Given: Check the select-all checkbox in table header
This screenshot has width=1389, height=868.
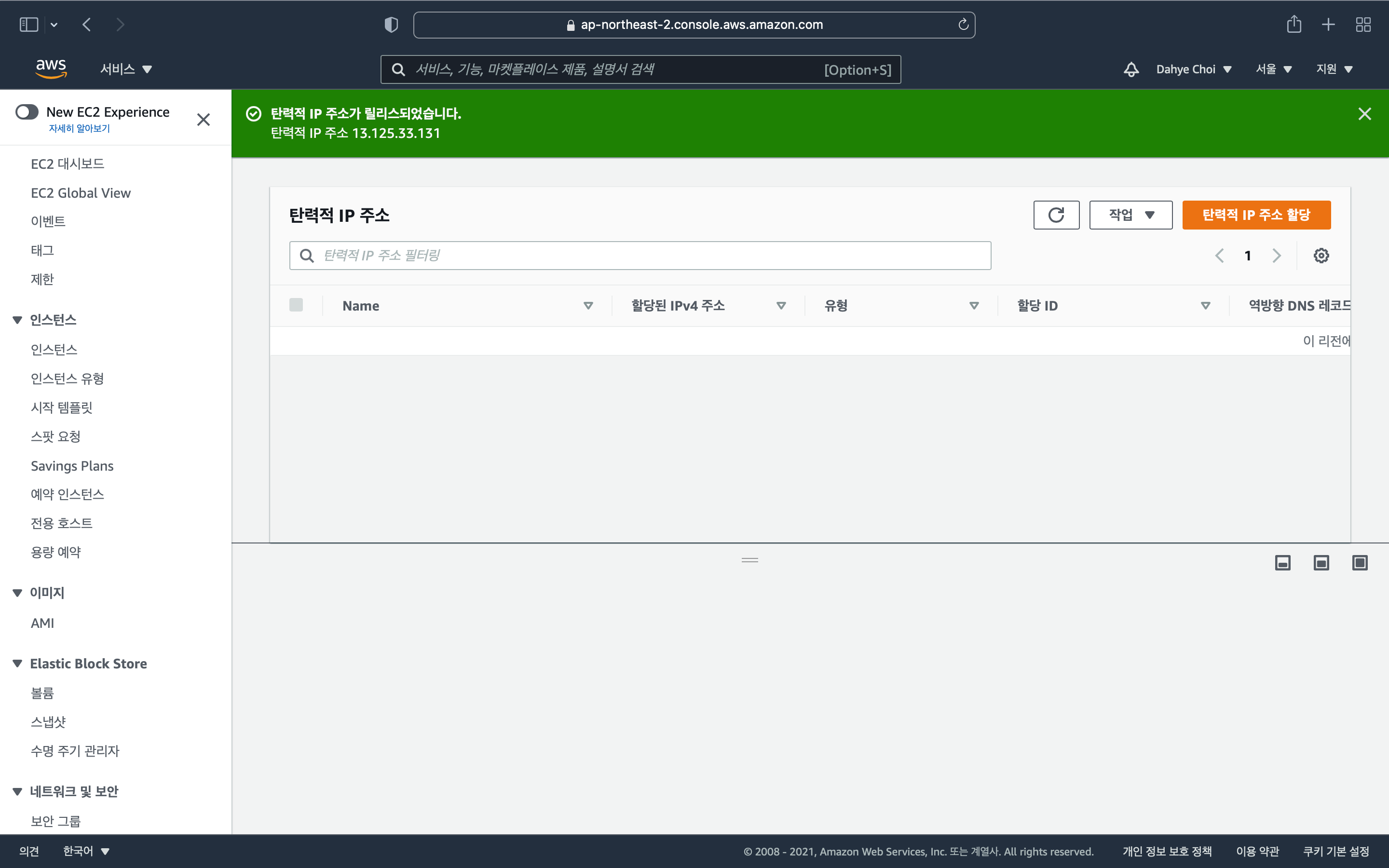Looking at the screenshot, I should (x=296, y=305).
